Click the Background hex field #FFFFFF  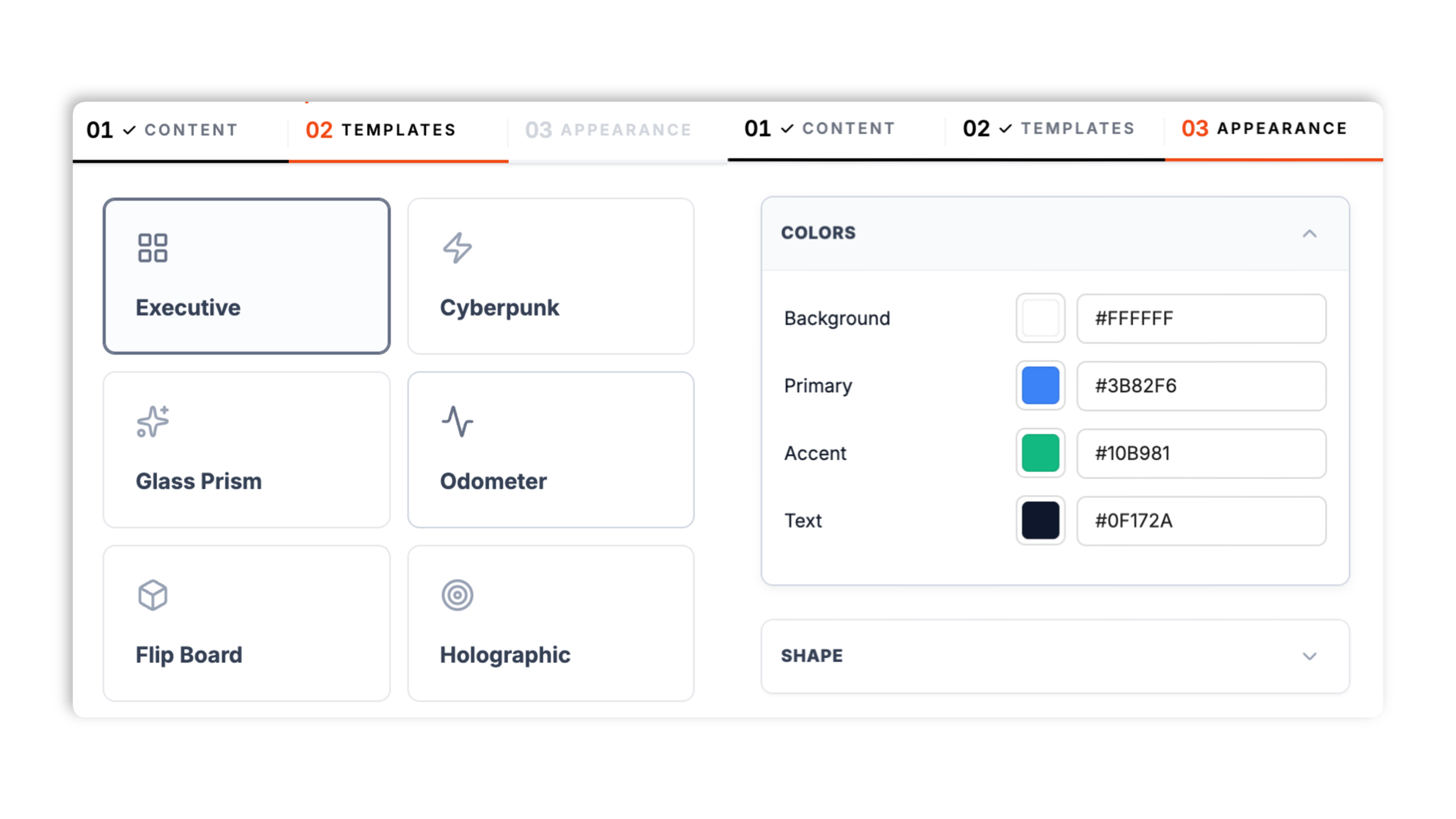point(1202,318)
